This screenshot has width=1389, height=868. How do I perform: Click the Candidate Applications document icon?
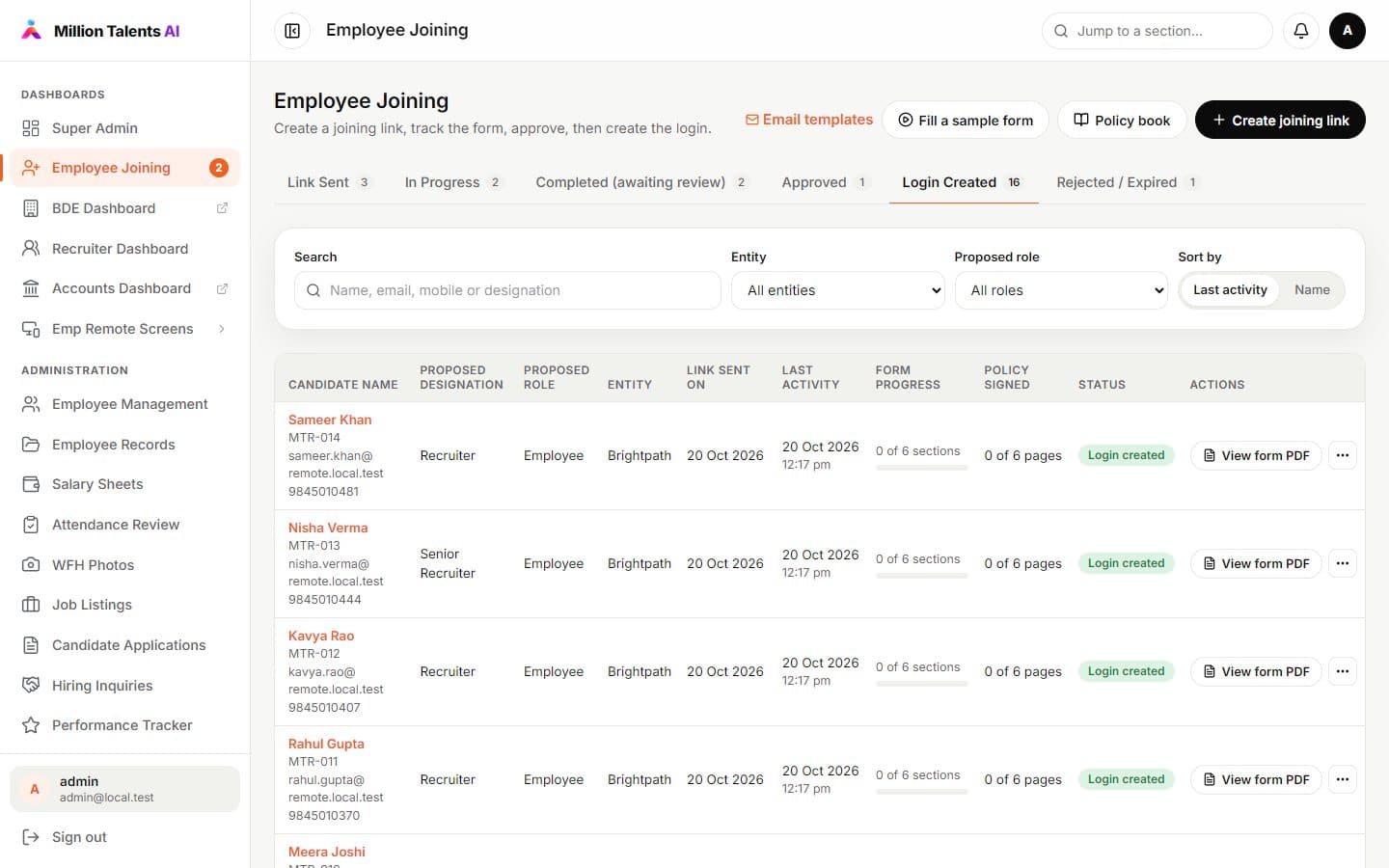pos(31,645)
